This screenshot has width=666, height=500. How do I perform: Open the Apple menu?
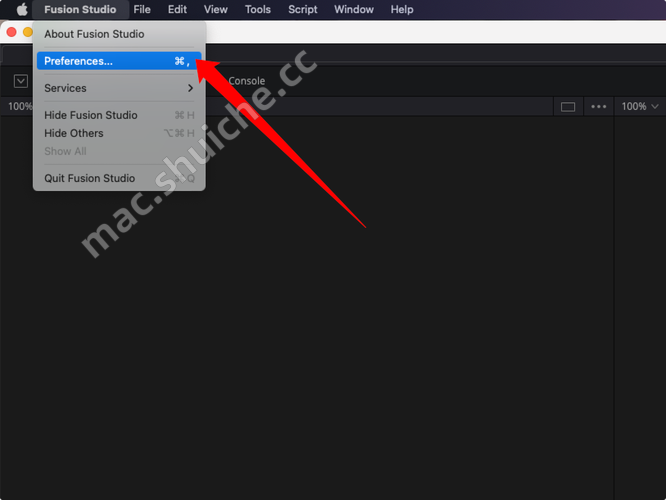tap(21, 9)
